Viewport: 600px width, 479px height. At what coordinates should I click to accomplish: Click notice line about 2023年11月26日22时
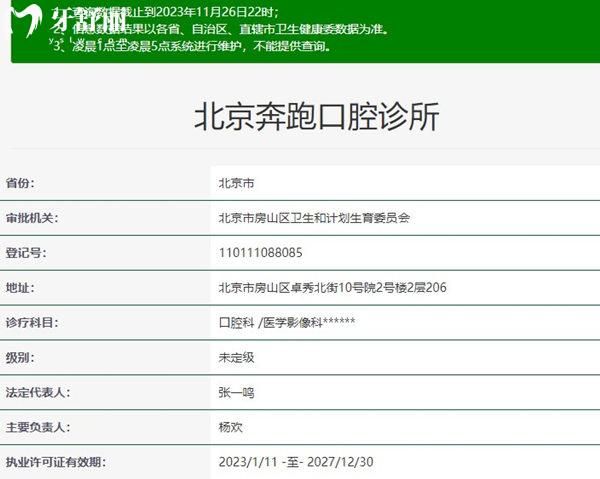click(x=165, y=12)
